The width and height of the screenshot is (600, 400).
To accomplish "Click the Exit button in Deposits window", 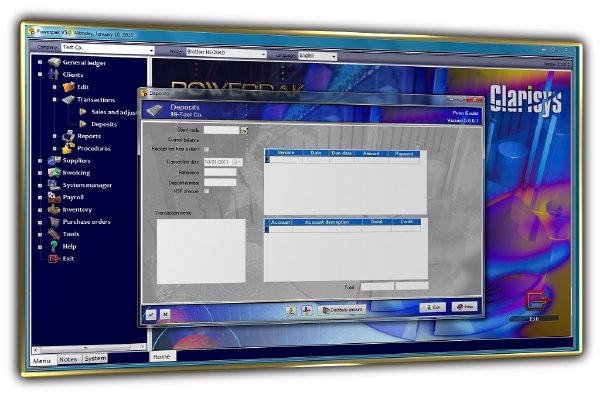I will click(433, 307).
